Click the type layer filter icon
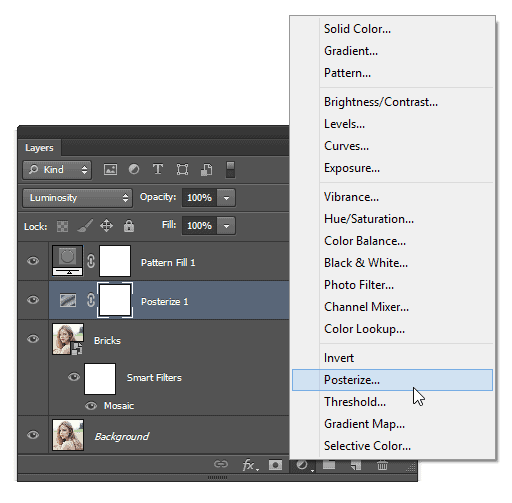512x503 pixels. [x=158, y=169]
